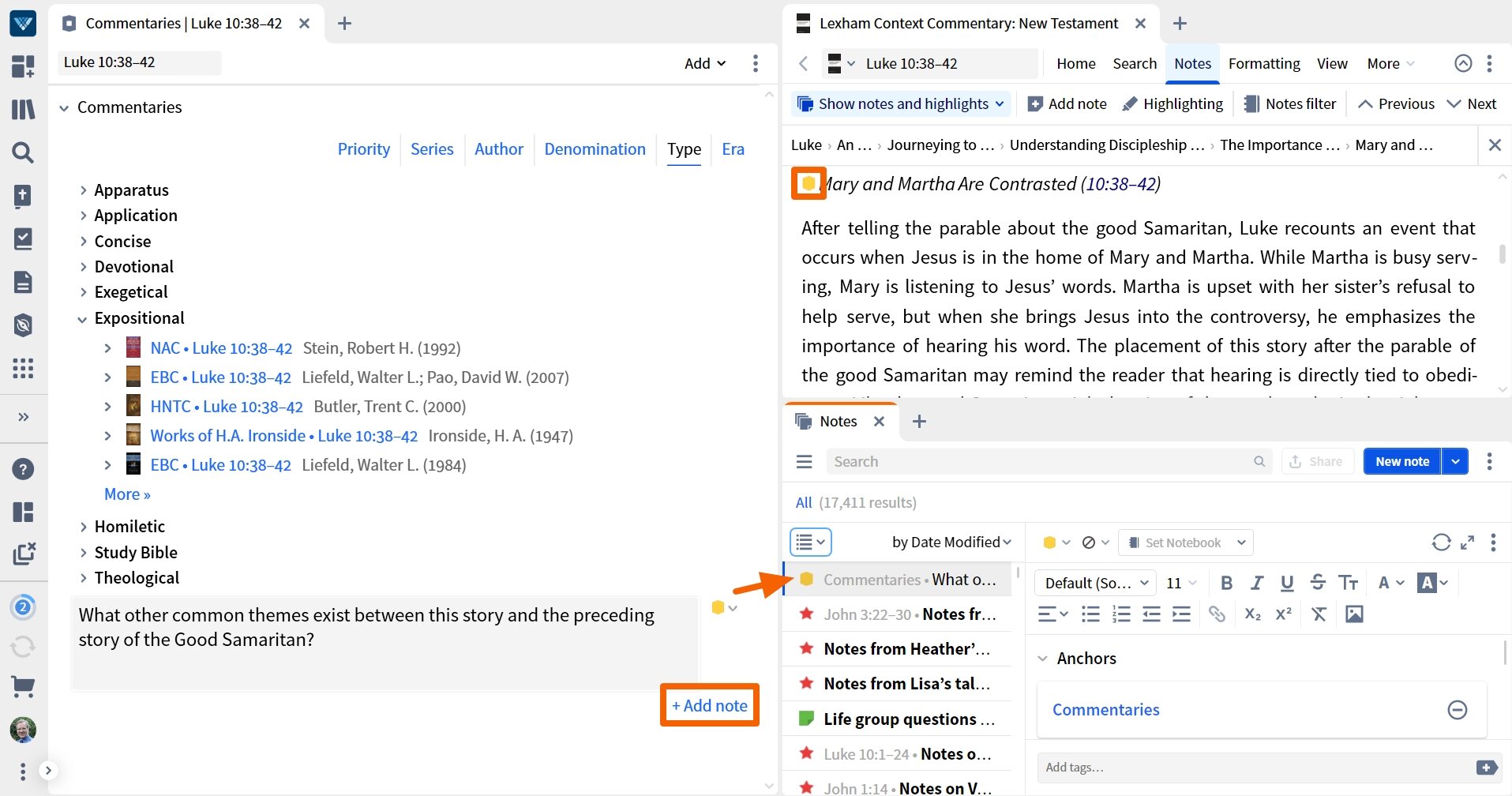The height and width of the screenshot is (796, 1512).
Task: Decrease indent in note editor
Action: (1151, 614)
